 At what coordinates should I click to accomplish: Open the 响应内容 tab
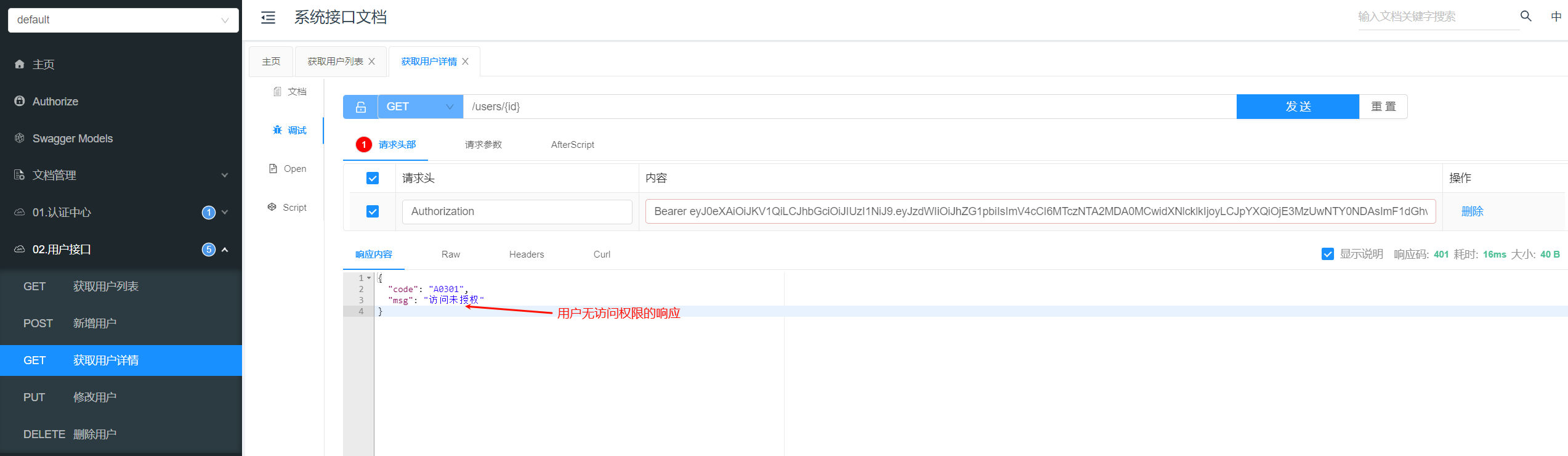374,254
